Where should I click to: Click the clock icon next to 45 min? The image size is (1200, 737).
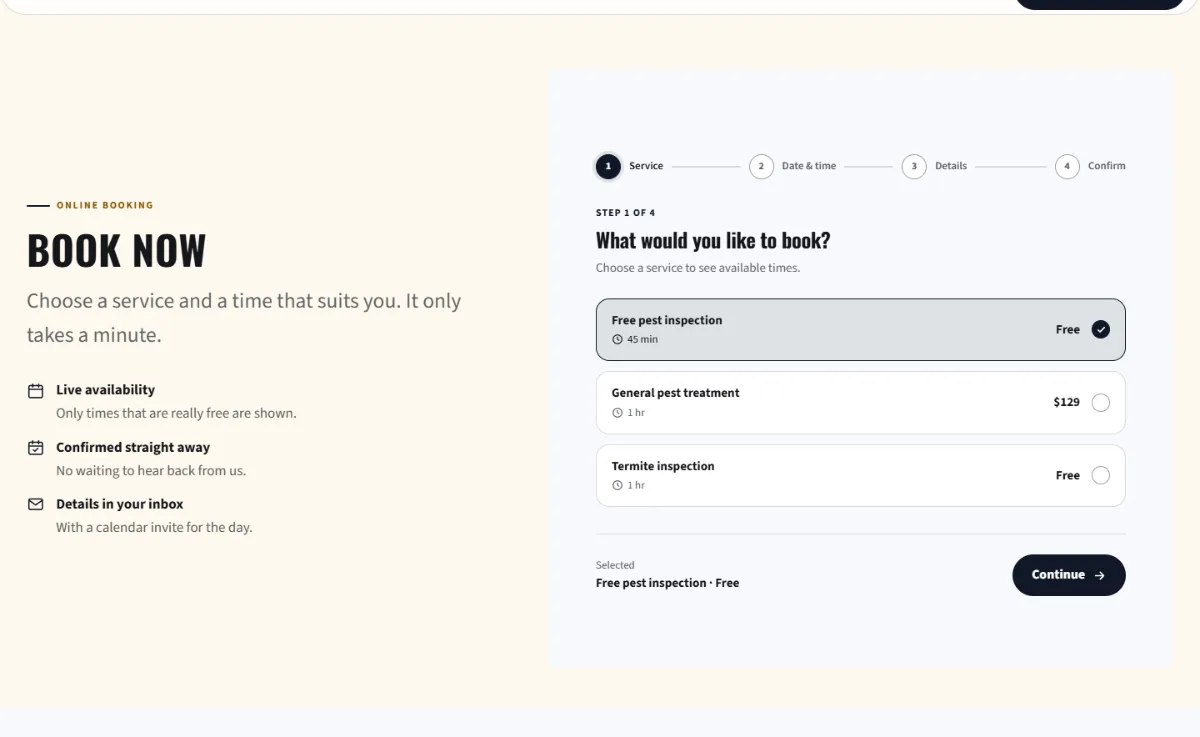[617, 340]
